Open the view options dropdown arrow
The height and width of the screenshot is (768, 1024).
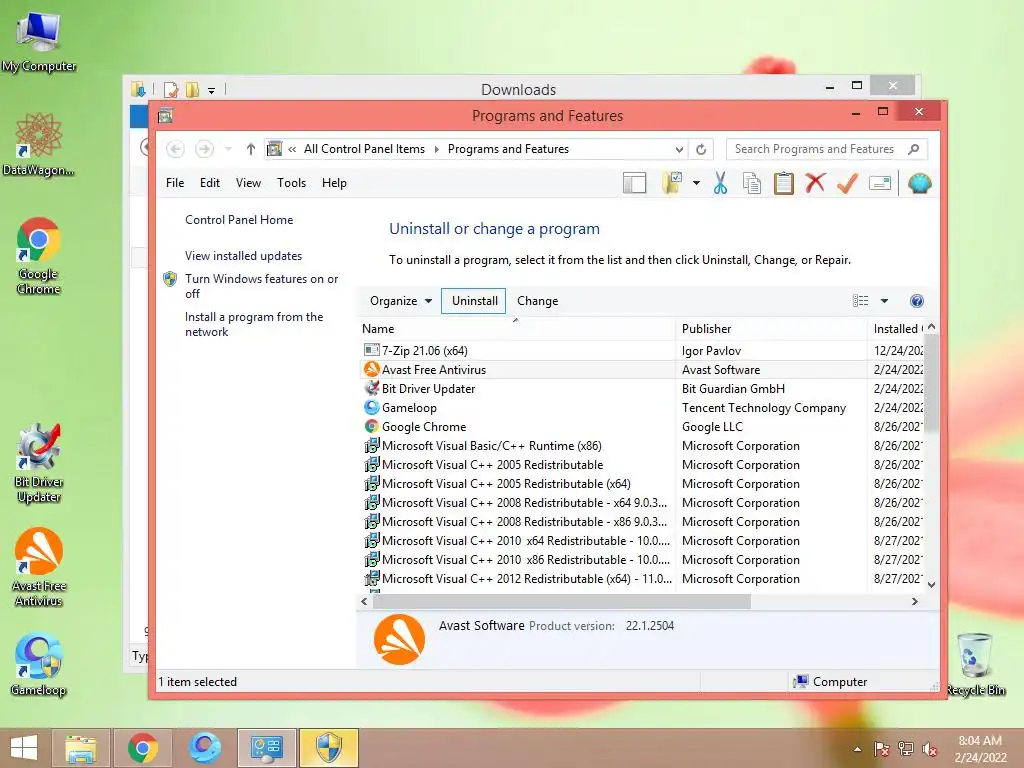click(884, 301)
